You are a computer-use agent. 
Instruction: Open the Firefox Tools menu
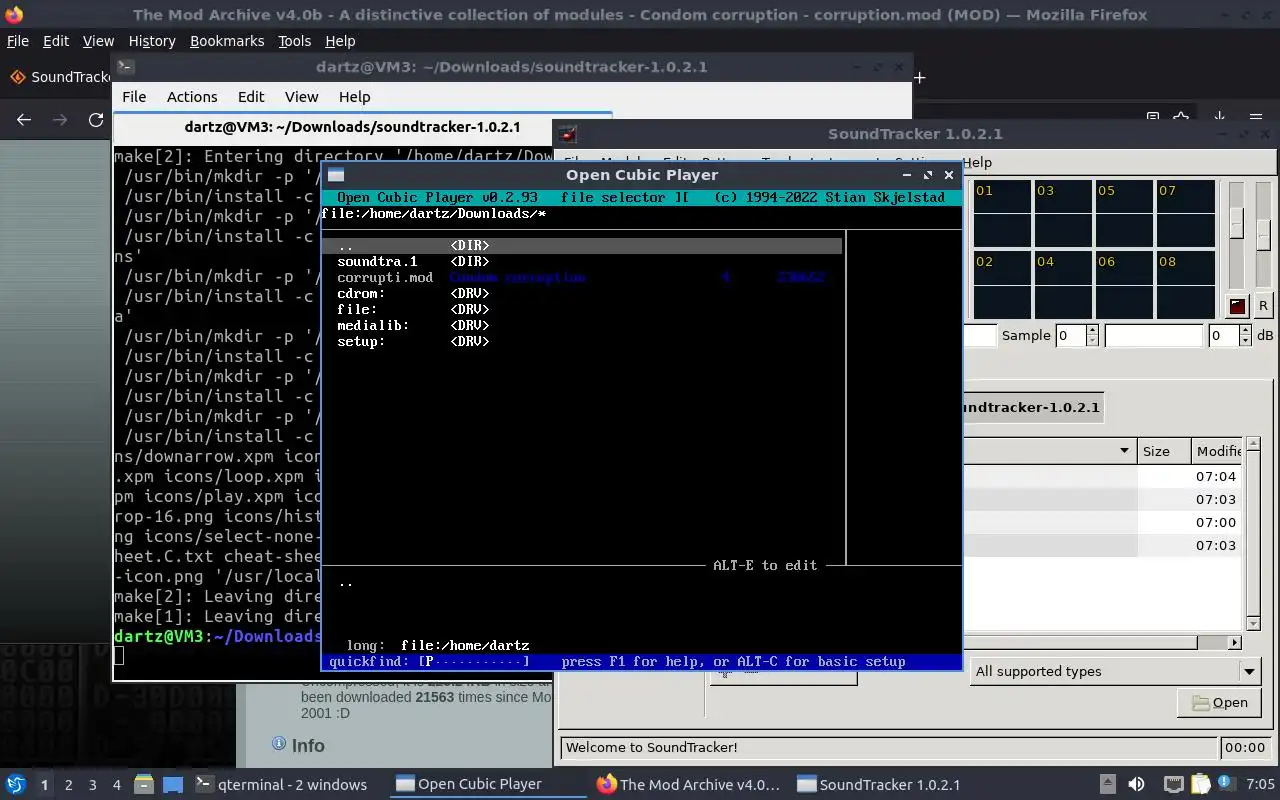click(x=294, y=41)
